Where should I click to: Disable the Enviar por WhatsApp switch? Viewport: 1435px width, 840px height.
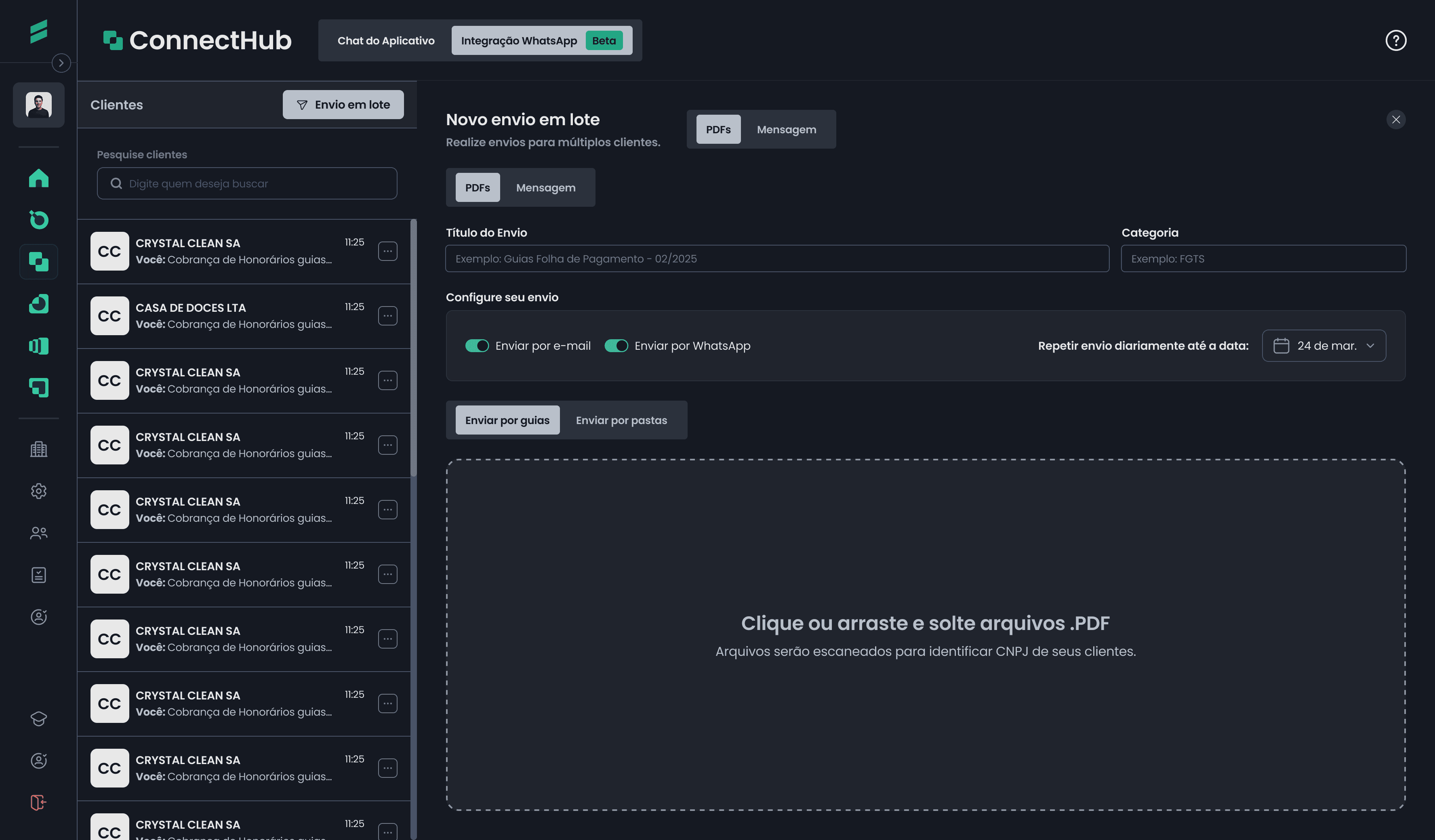[616, 346]
